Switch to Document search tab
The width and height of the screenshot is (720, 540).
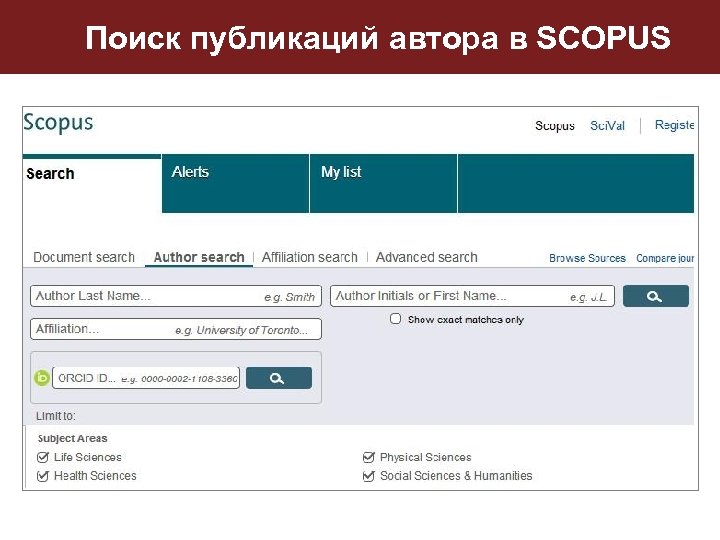(x=84, y=257)
